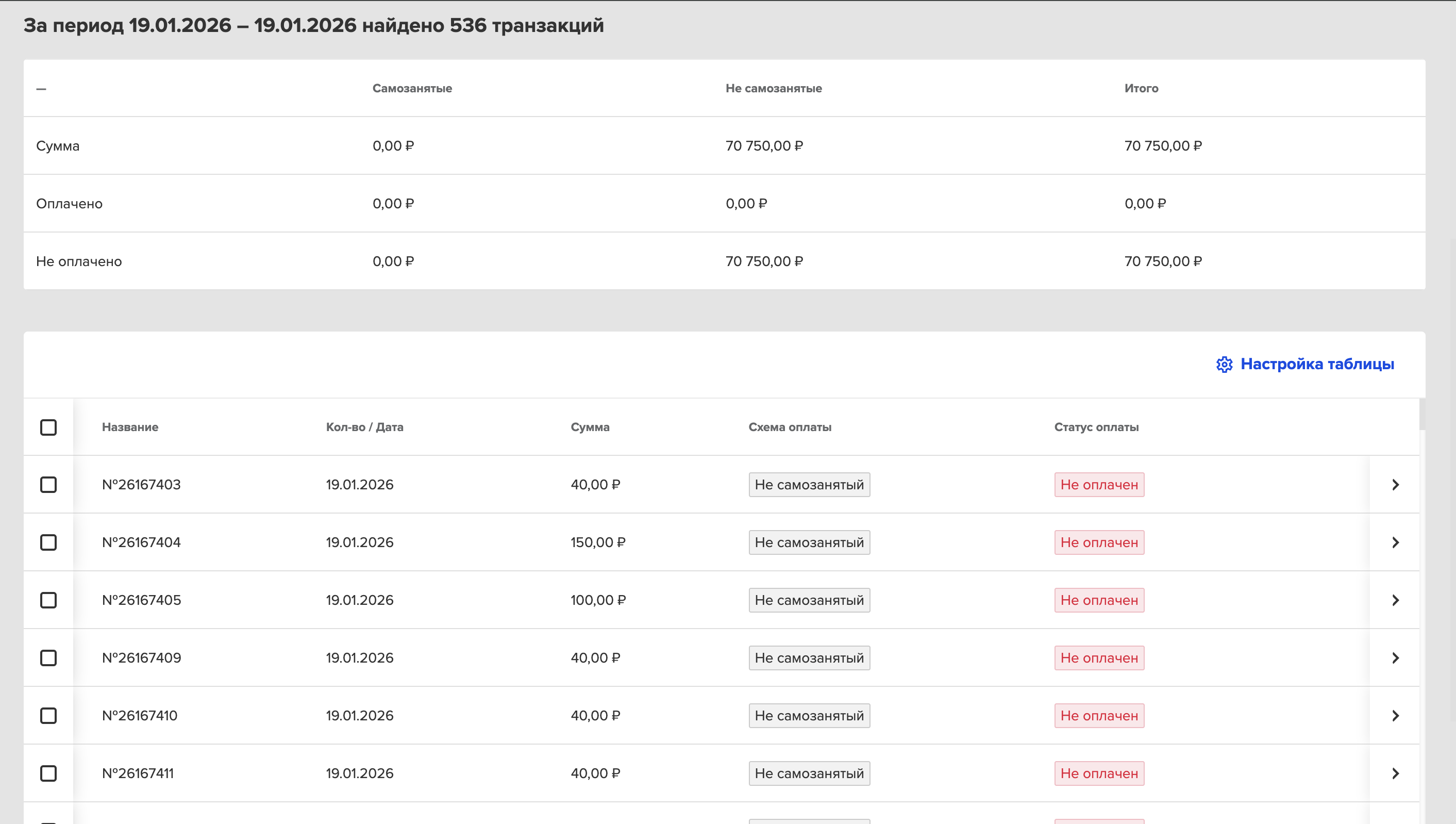The height and width of the screenshot is (824, 1456).
Task: Click the Оплачено row label in summary
Action: click(69, 204)
